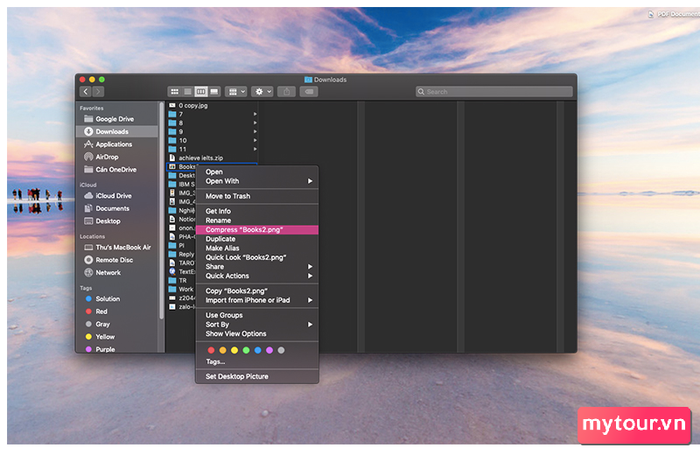Open the gear Action dropdown menu
This screenshot has width=700, height=455.
263,91
